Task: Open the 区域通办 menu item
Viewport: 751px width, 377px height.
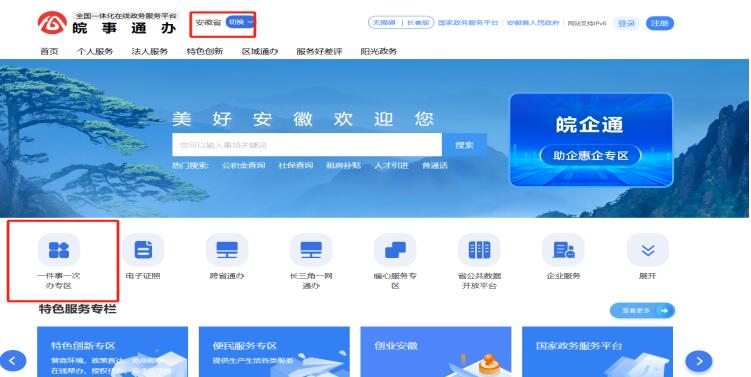Action: click(x=260, y=51)
